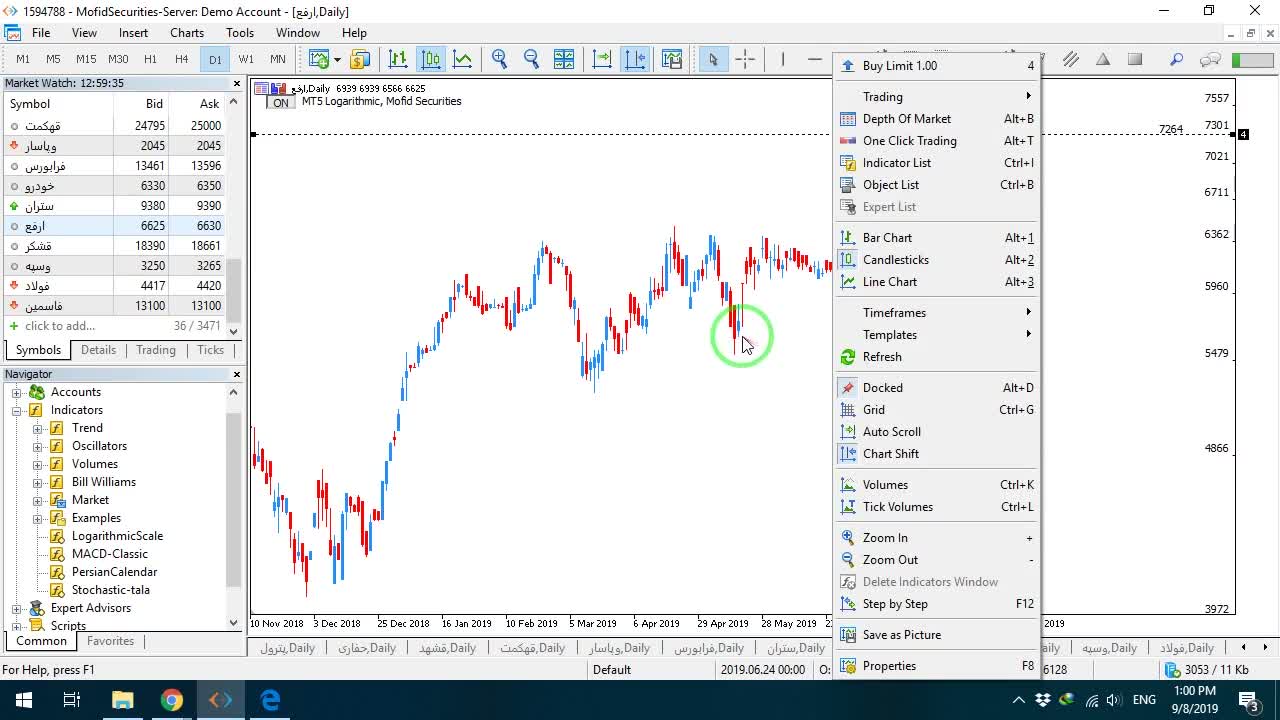Click 'click to add...' symbol field
The height and width of the screenshot is (720, 1280).
click(60, 326)
